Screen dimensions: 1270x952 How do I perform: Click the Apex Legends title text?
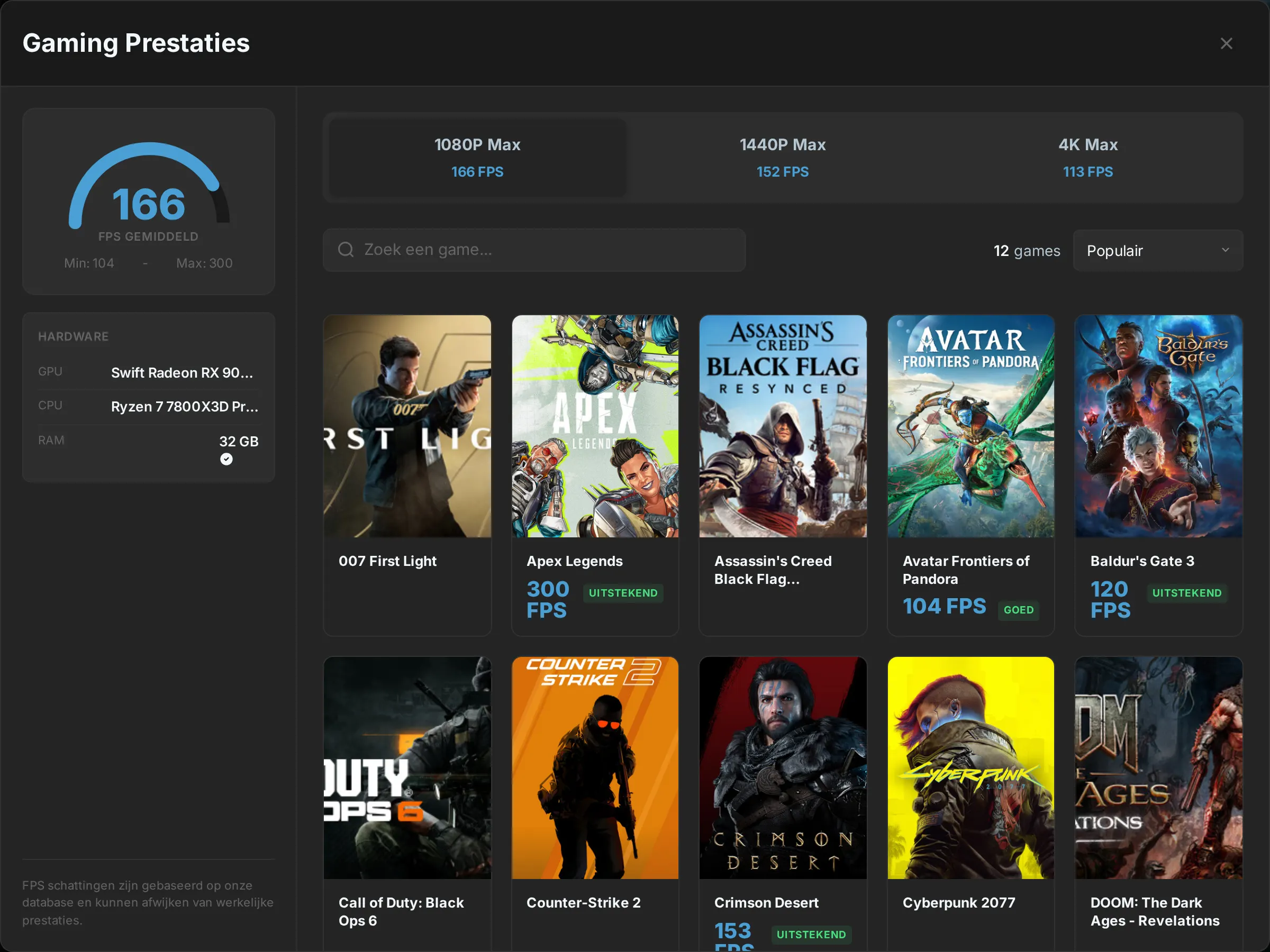pyautogui.click(x=574, y=561)
